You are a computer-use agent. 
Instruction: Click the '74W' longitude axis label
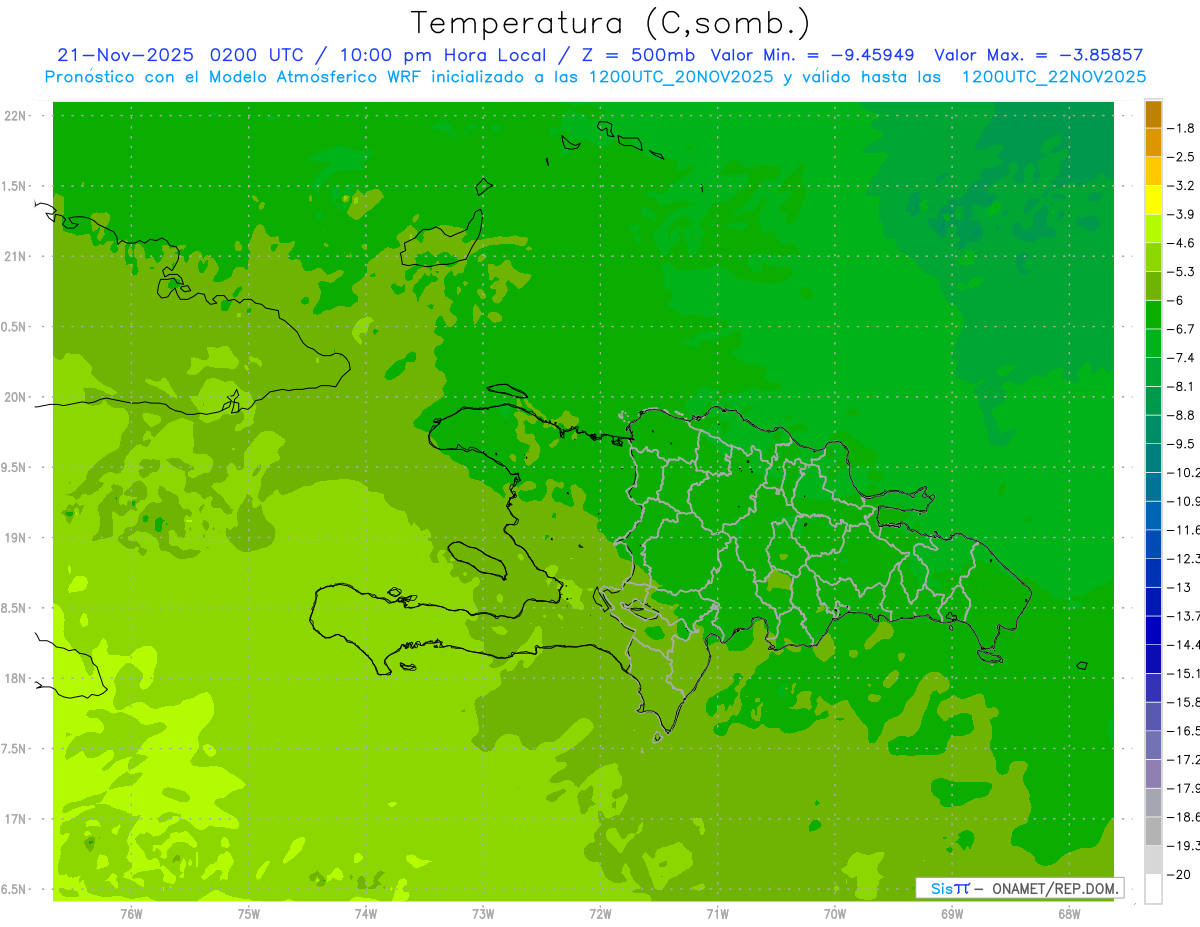click(x=366, y=914)
